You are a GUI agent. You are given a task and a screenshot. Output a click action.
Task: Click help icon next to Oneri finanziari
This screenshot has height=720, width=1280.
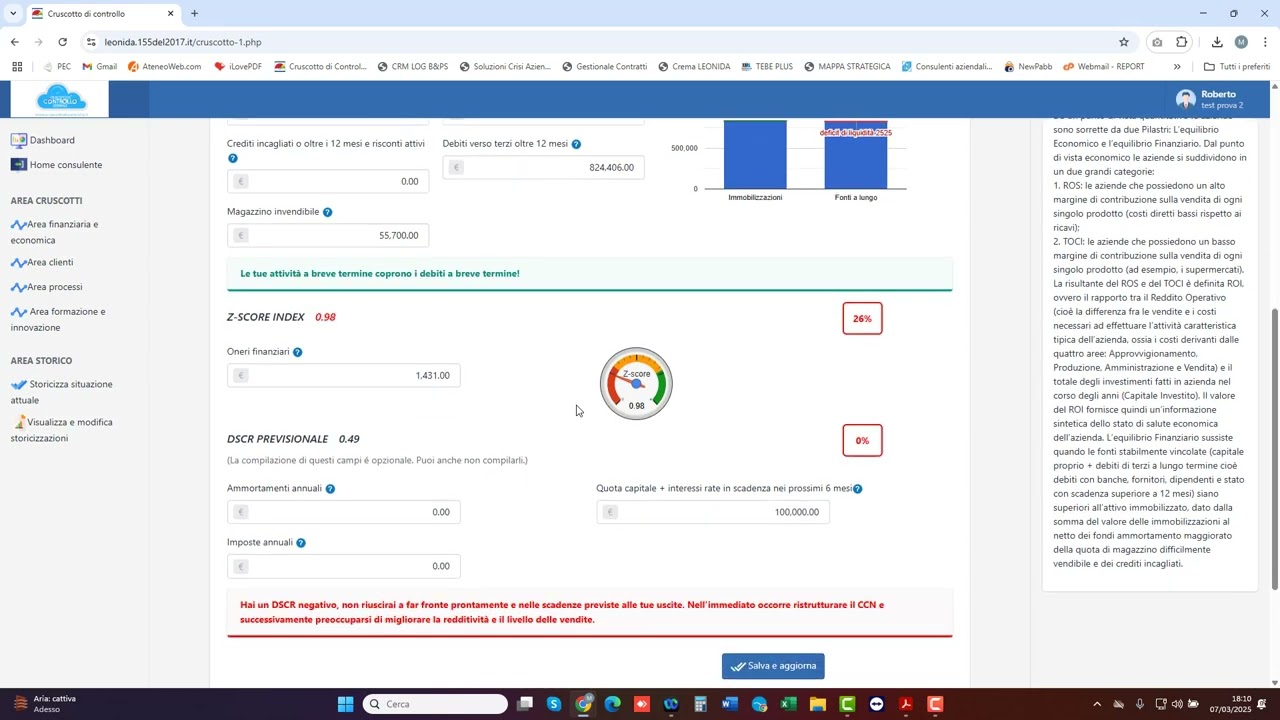tap(297, 352)
